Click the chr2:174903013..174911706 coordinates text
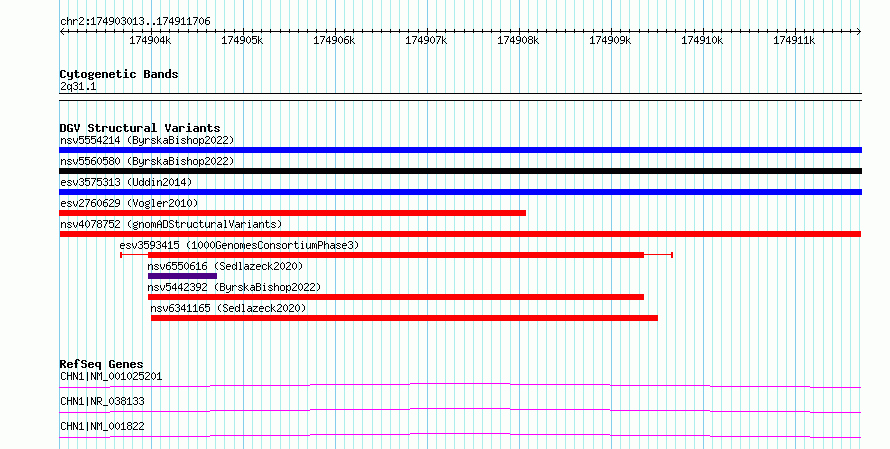890x449 pixels. tap(135, 22)
